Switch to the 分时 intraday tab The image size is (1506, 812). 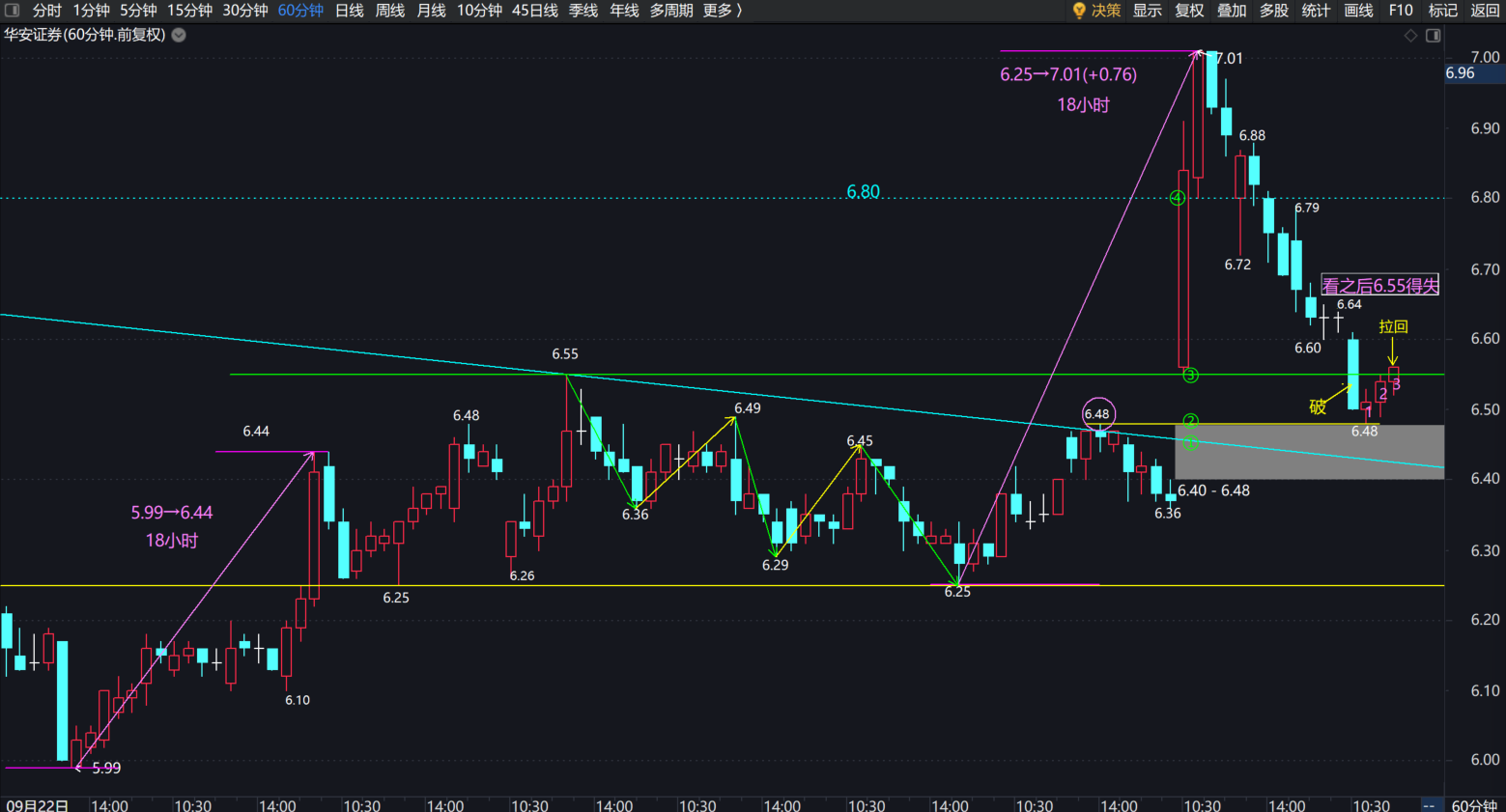point(47,11)
